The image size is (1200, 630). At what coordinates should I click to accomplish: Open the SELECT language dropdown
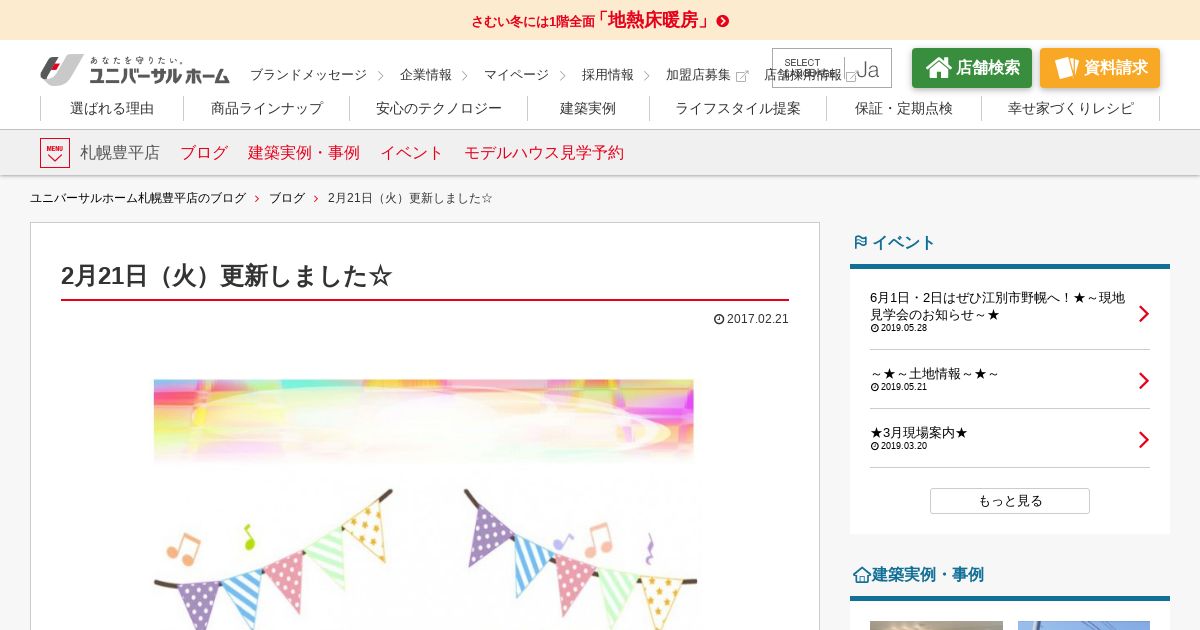(x=832, y=68)
